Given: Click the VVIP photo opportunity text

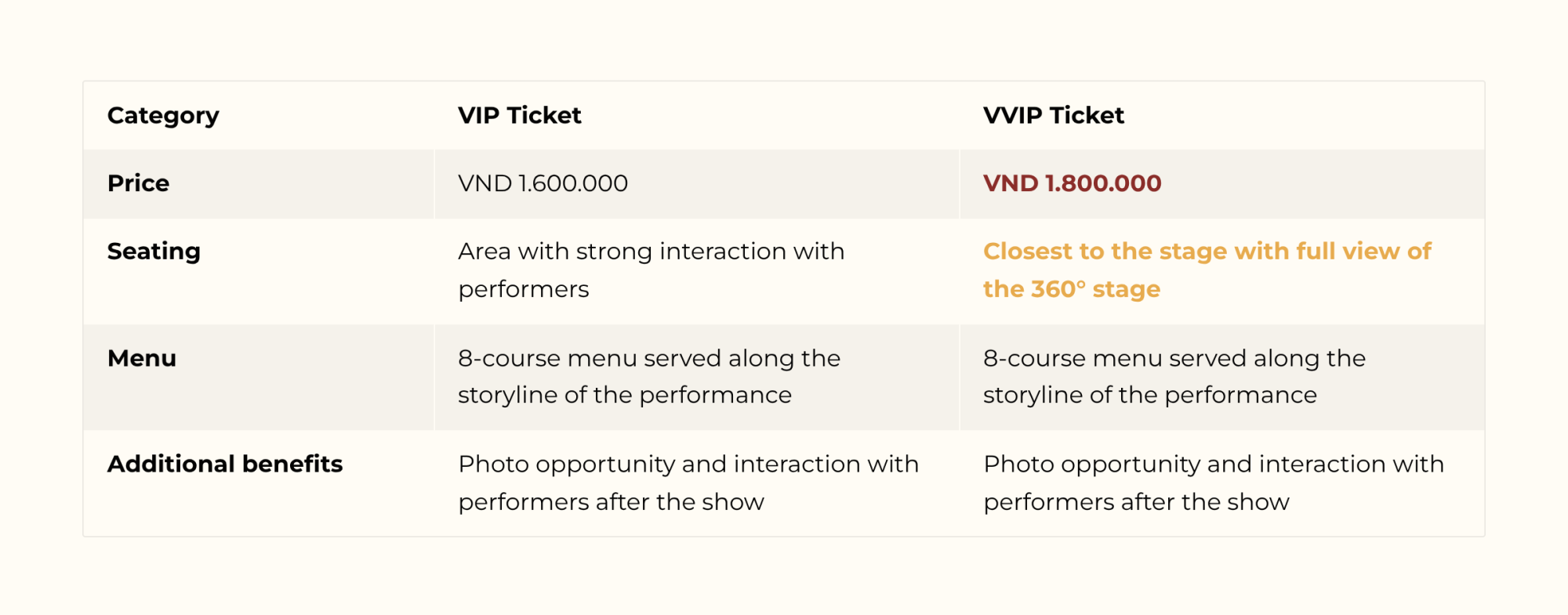Looking at the screenshot, I should (x=1213, y=465).
